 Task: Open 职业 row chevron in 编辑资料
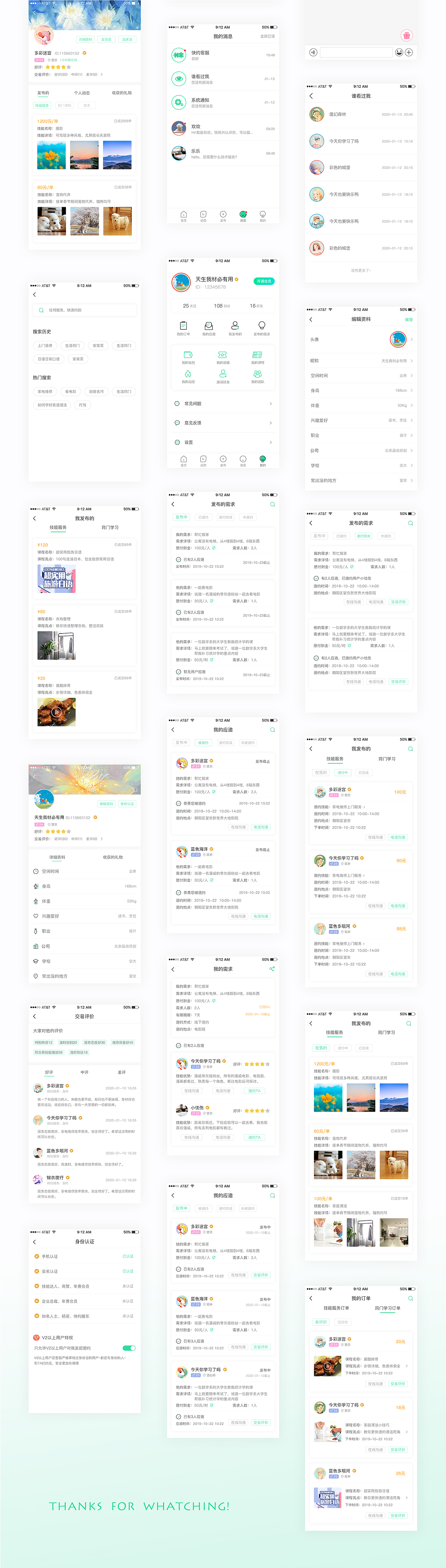coord(412,435)
